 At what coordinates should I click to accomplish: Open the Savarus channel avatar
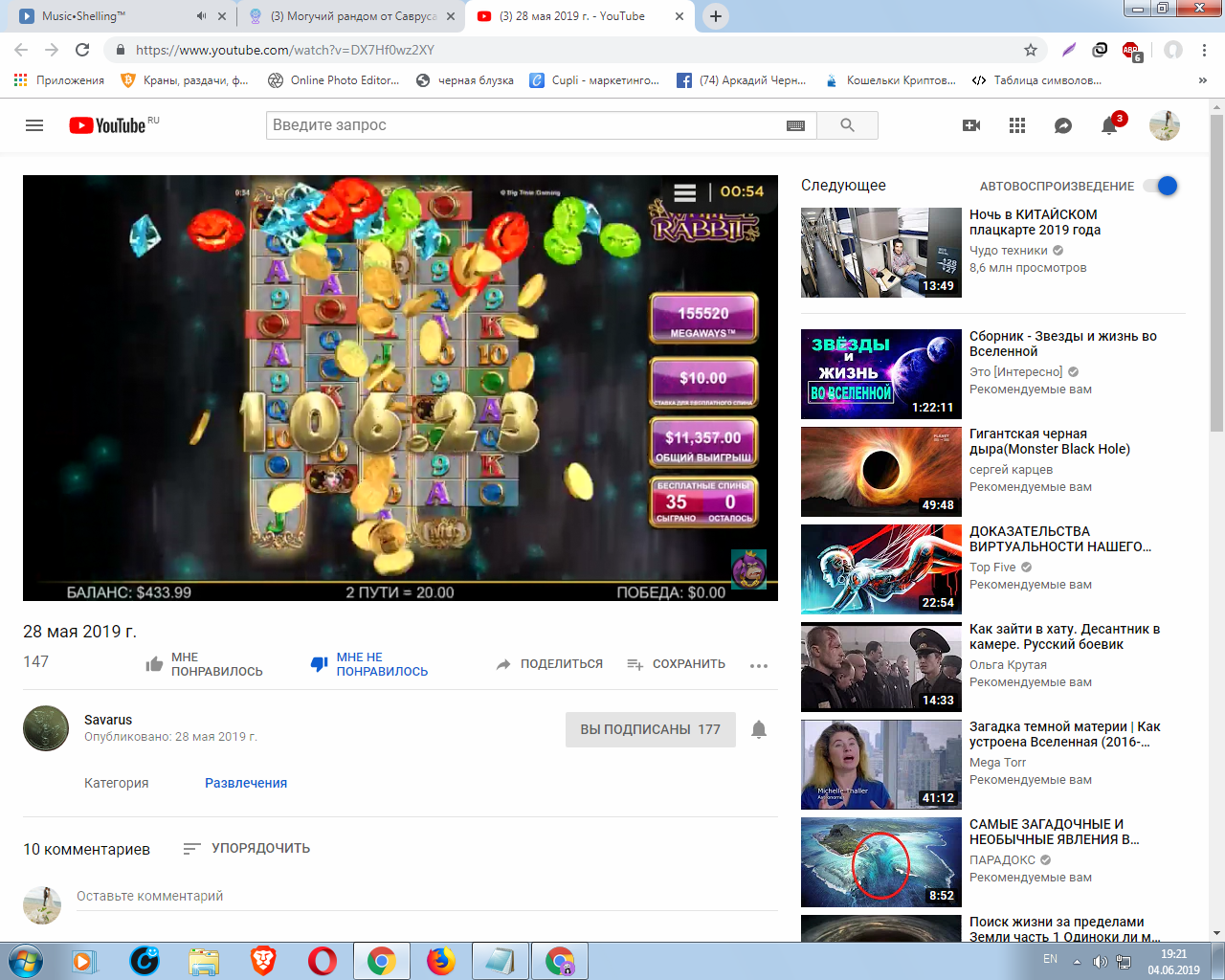[x=46, y=728]
